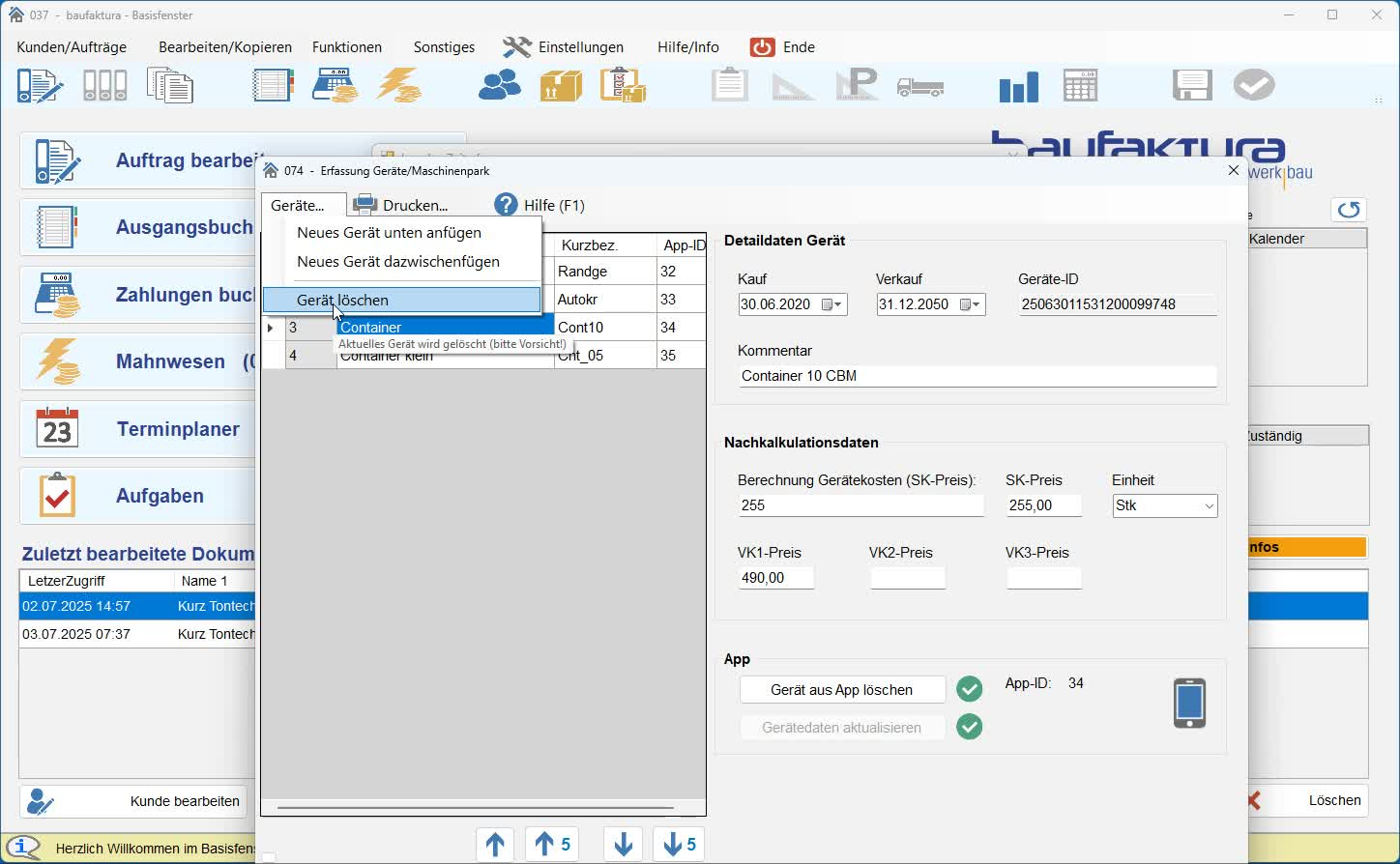Click the lightning bolt dunning toolbar icon
Screen dimensions: 1400x864
click(x=398, y=86)
